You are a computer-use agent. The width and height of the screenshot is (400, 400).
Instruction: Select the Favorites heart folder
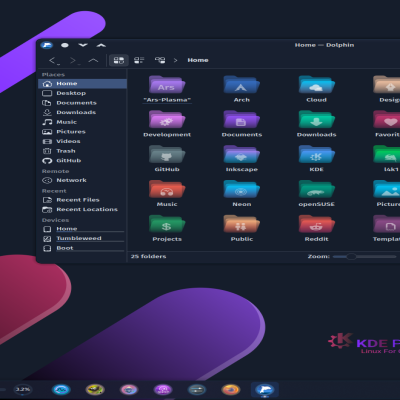tap(387, 124)
